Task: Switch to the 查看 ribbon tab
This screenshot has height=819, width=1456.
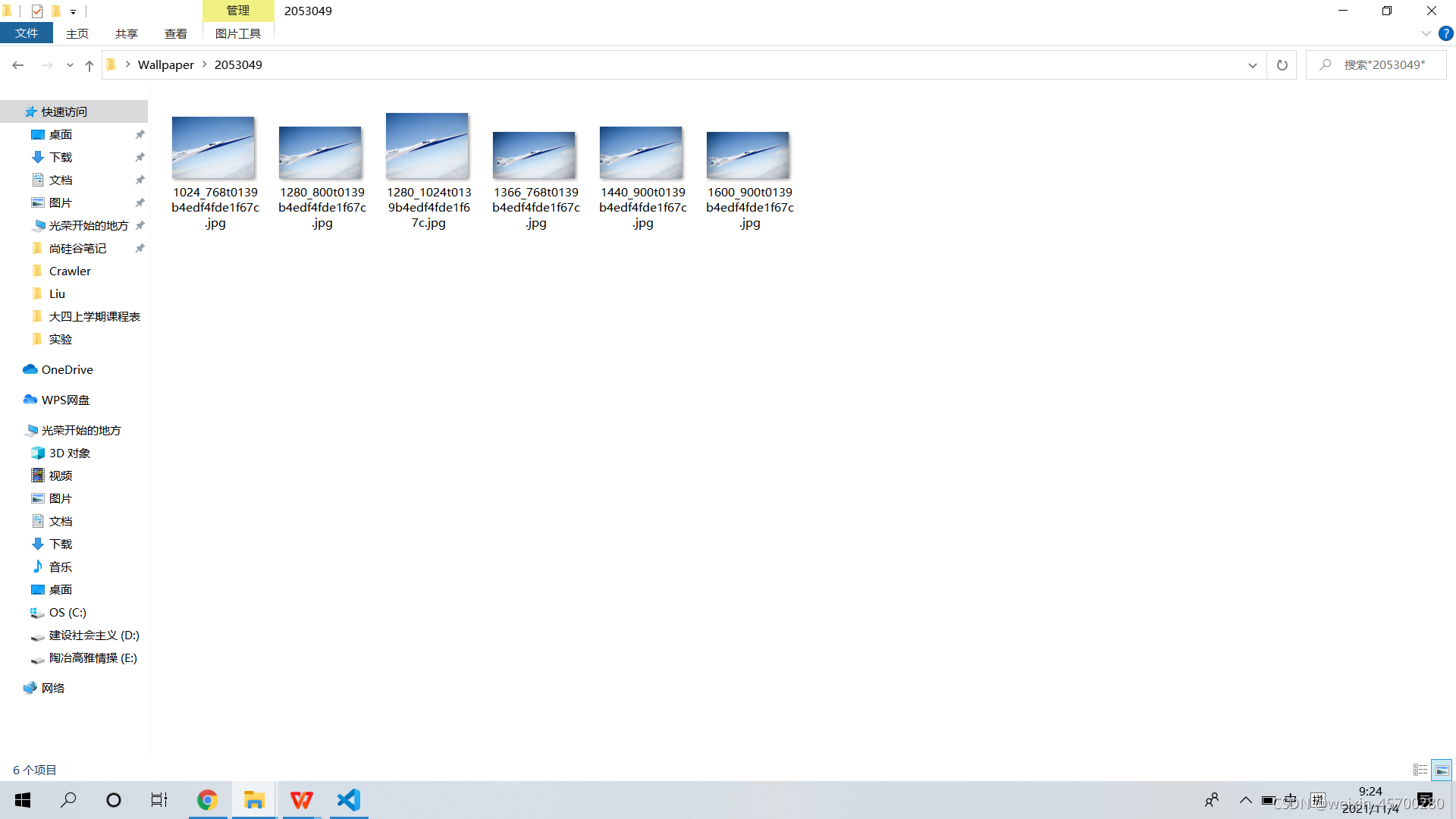Action: click(x=176, y=33)
